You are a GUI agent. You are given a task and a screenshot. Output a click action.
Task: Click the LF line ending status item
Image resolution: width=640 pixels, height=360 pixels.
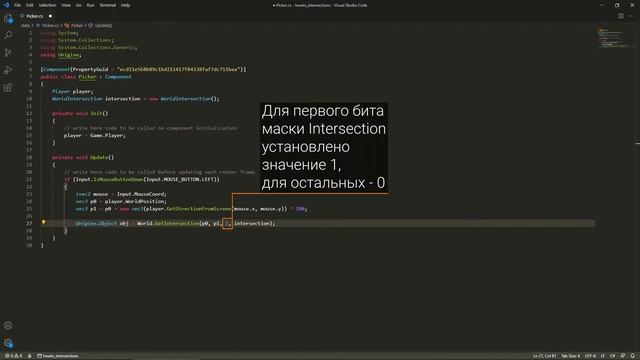602,356
